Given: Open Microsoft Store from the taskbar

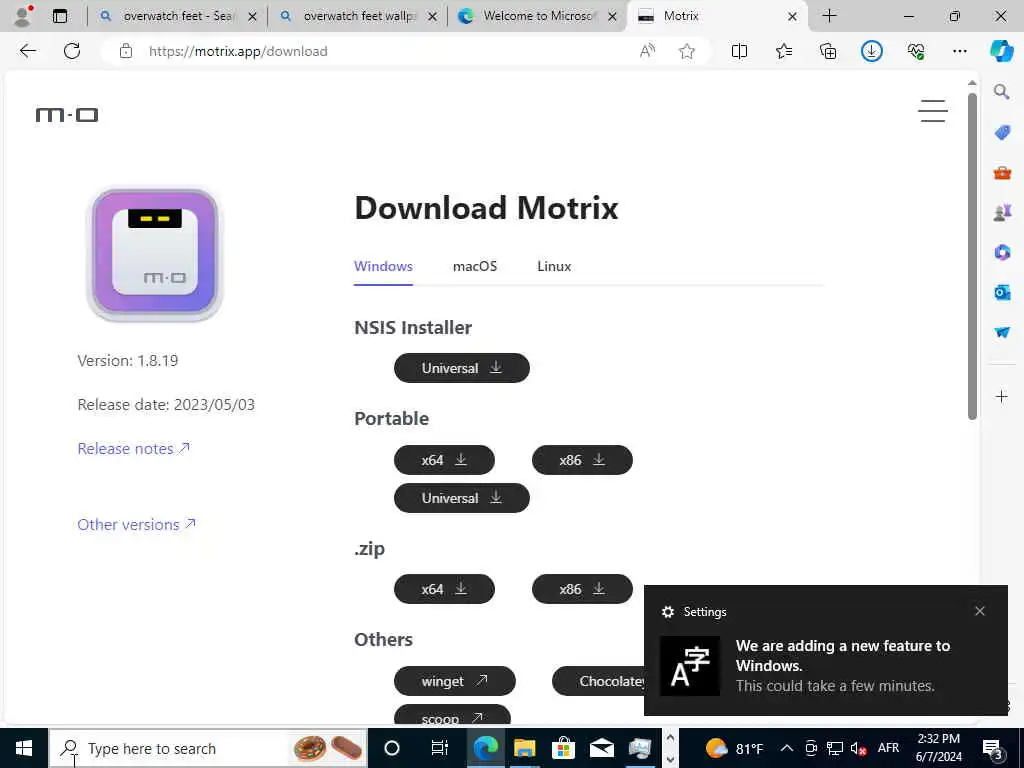Looking at the screenshot, I should tap(563, 748).
